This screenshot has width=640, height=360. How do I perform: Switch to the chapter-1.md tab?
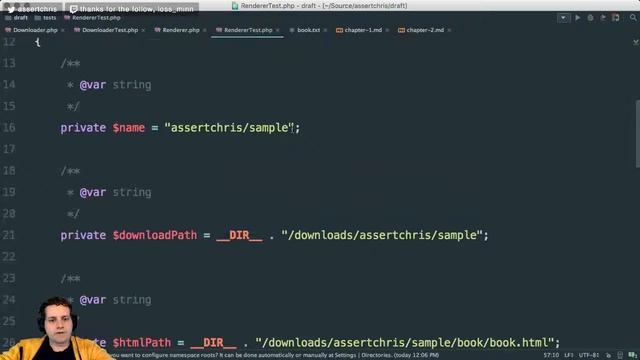tap(363, 30)
